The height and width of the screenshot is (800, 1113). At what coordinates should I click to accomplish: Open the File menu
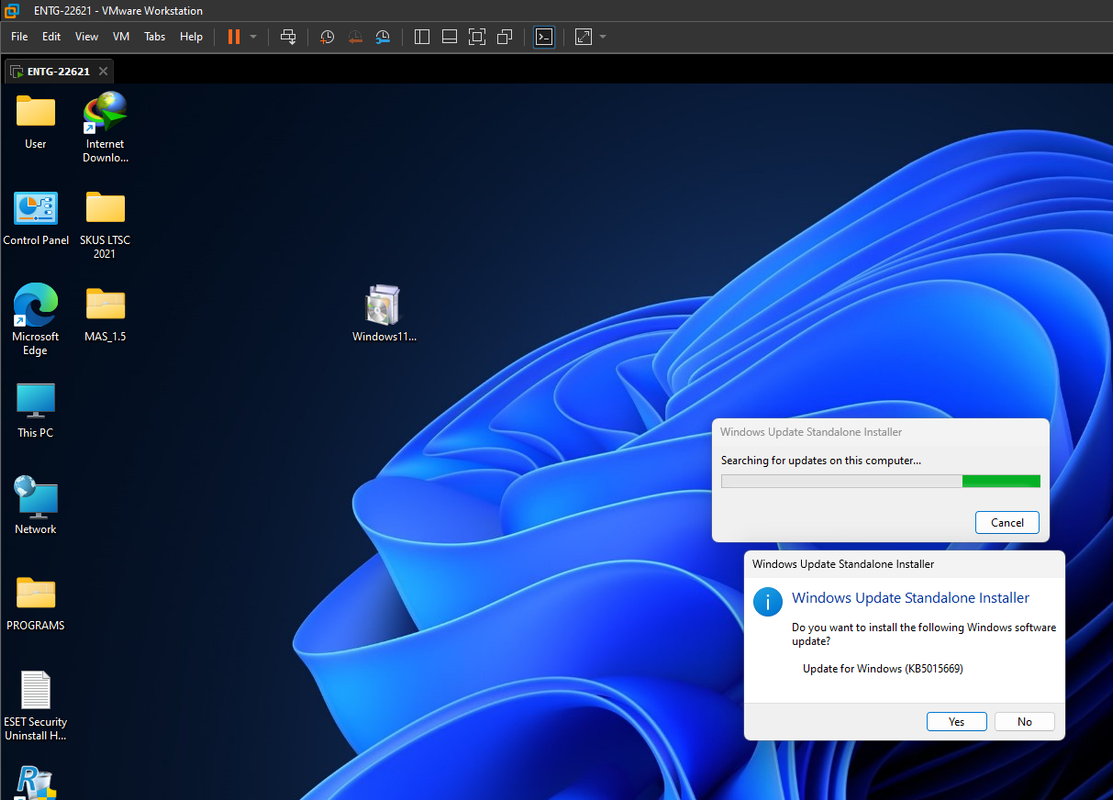click(19, 37)
